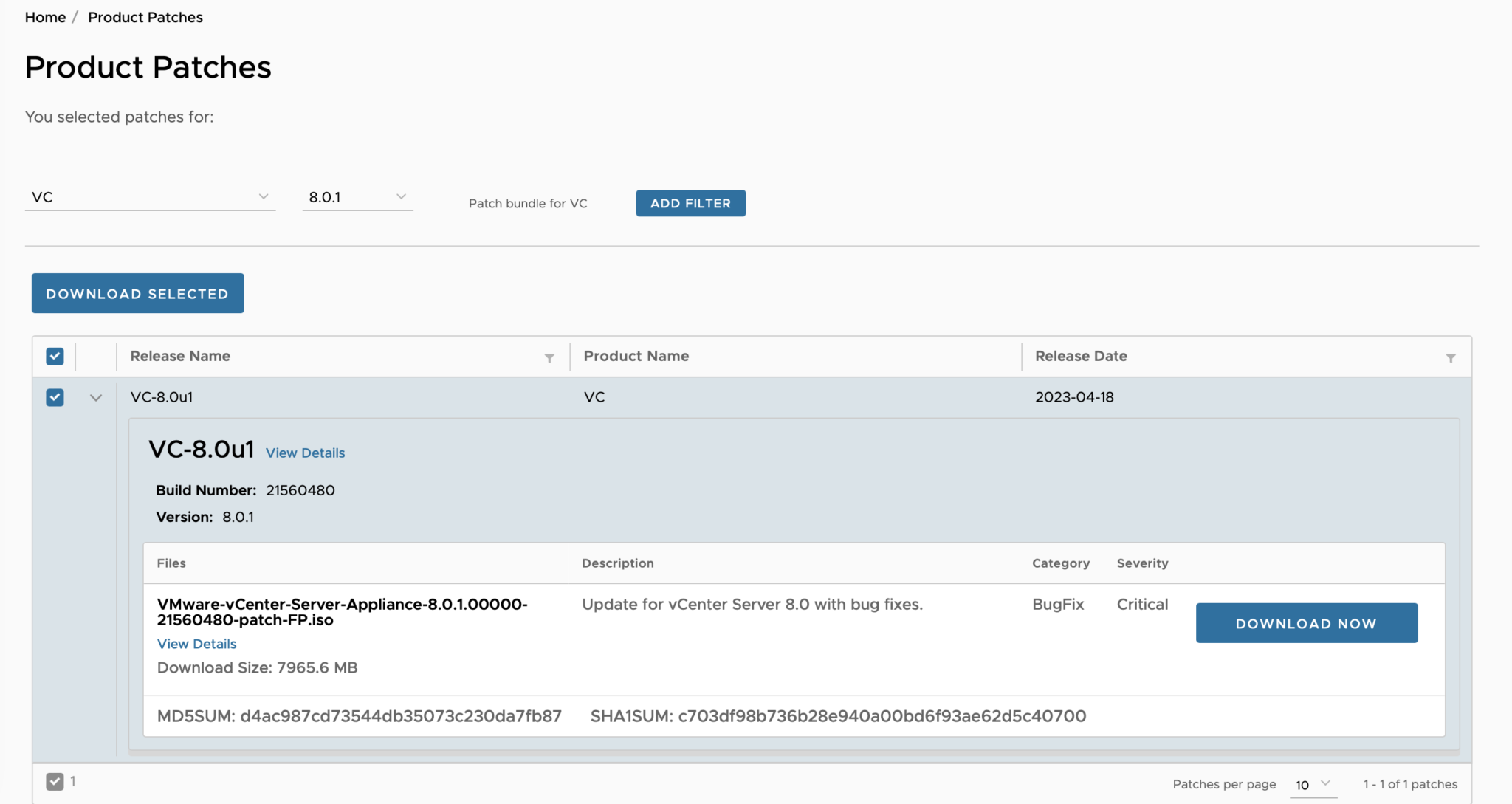The height and width of the screenshot is (804, 1512).
Task: Open View Details under the ISO filename
Action: 196,644
